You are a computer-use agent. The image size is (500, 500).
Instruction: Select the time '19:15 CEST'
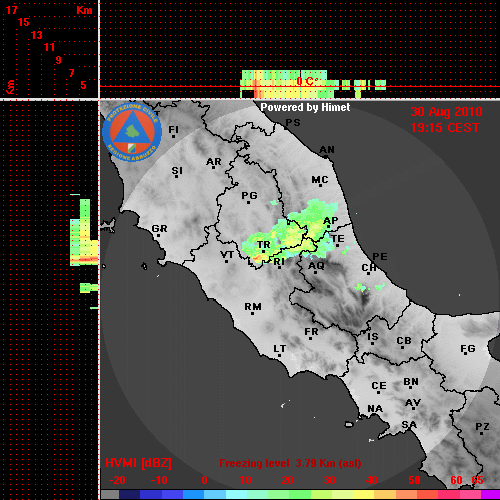pos(445,128)
